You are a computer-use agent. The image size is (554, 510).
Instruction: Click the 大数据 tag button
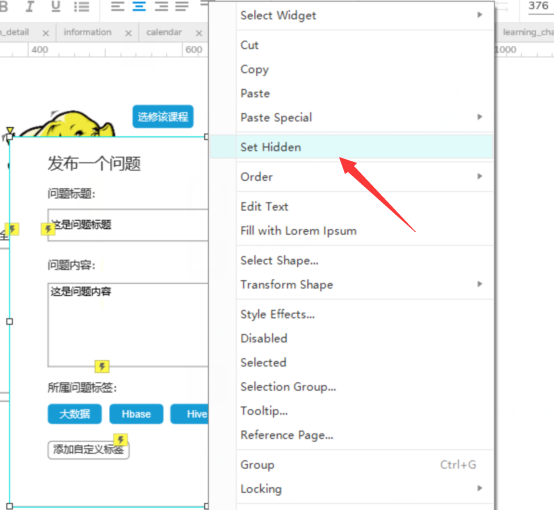tap(75, 414)
